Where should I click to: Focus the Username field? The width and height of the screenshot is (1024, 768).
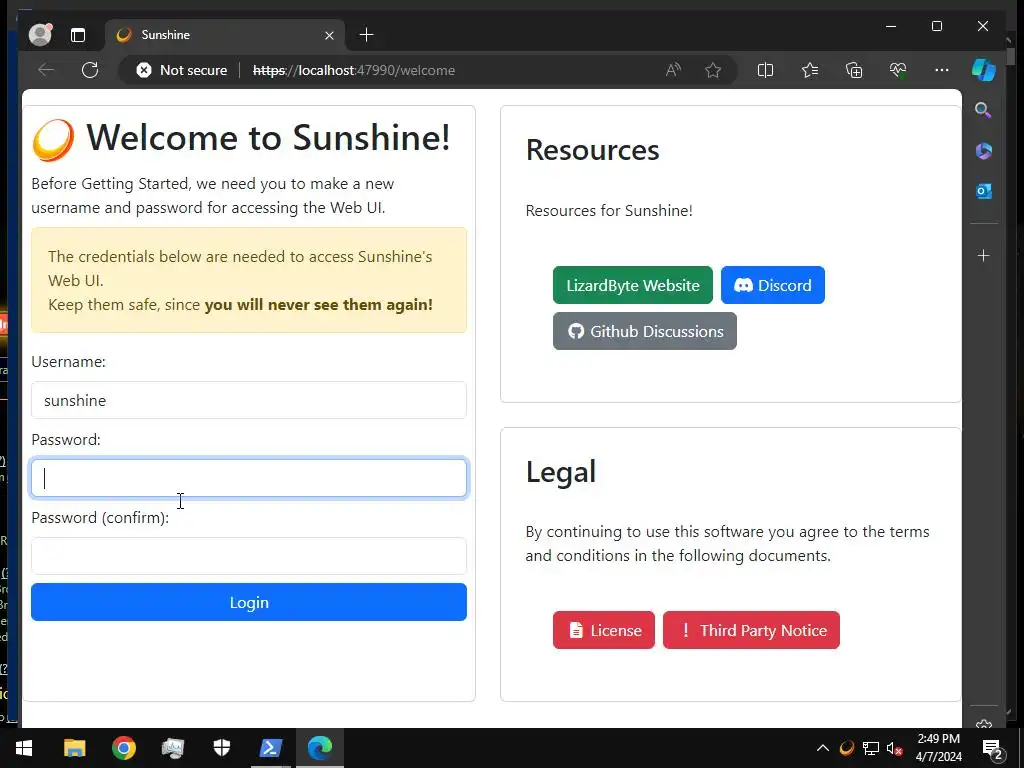click(x=249, y=400)
